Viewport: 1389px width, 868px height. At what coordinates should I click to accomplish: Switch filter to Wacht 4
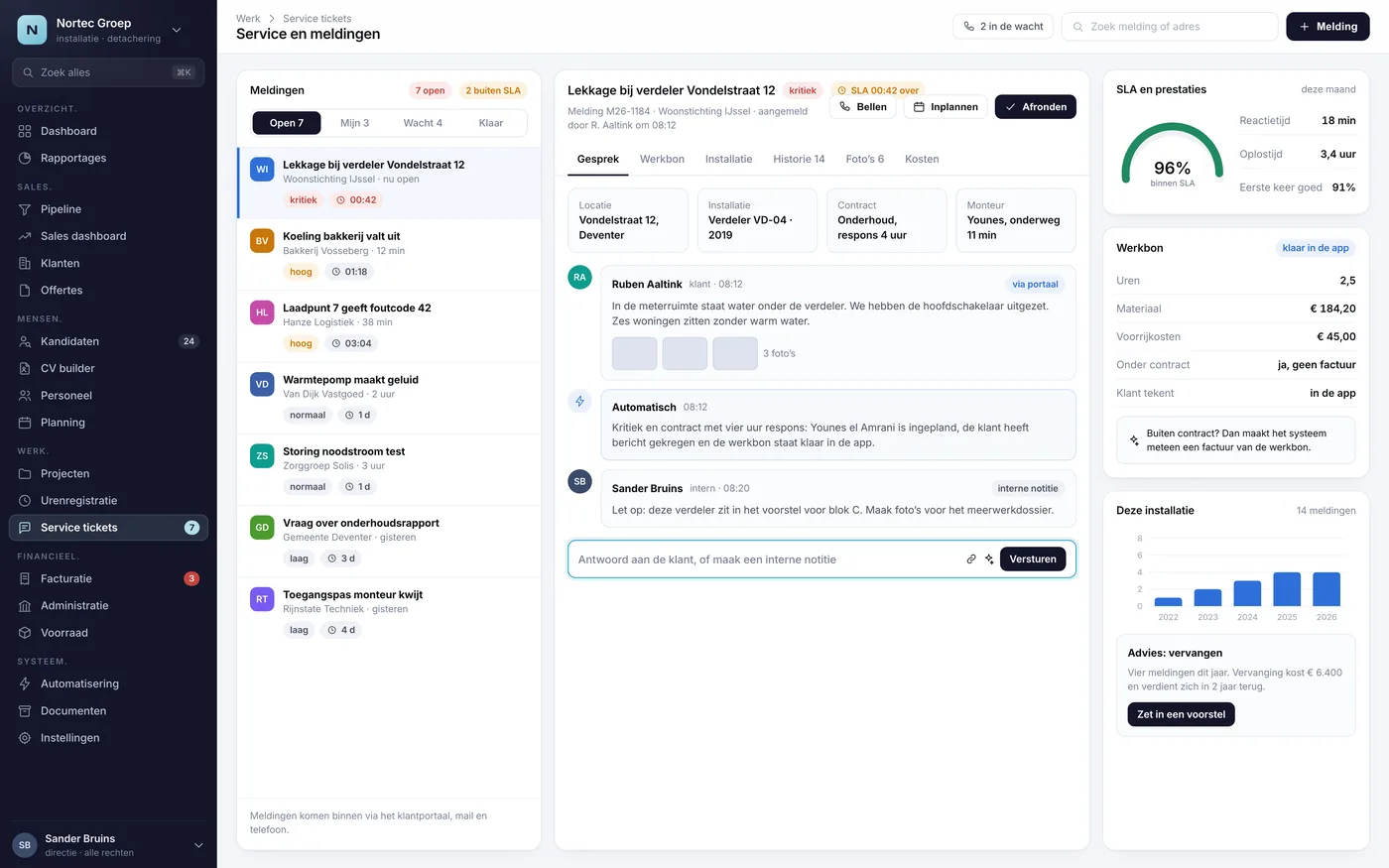point(423,123)
